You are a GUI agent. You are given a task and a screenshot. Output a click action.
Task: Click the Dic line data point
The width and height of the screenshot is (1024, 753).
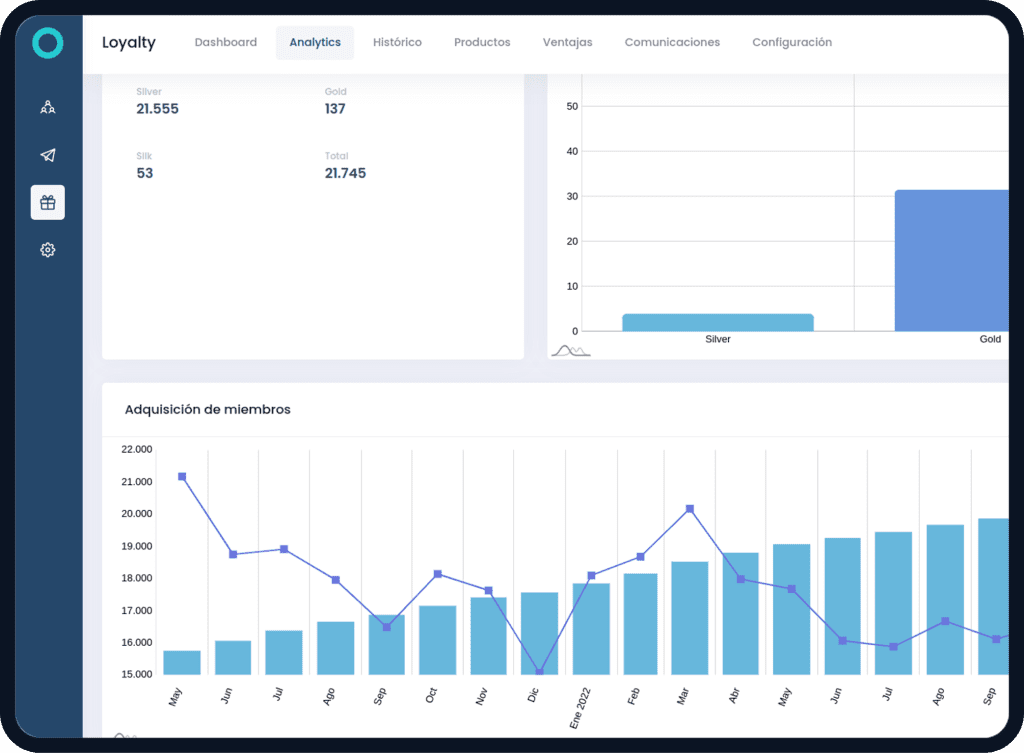tap(540, 672)
